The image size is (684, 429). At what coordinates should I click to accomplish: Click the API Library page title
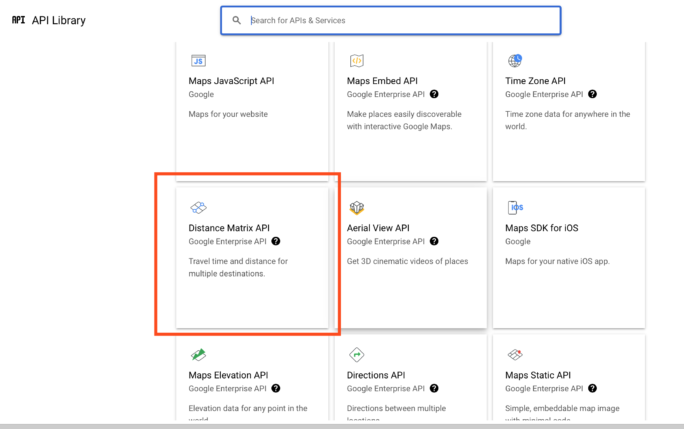[59, 20]
